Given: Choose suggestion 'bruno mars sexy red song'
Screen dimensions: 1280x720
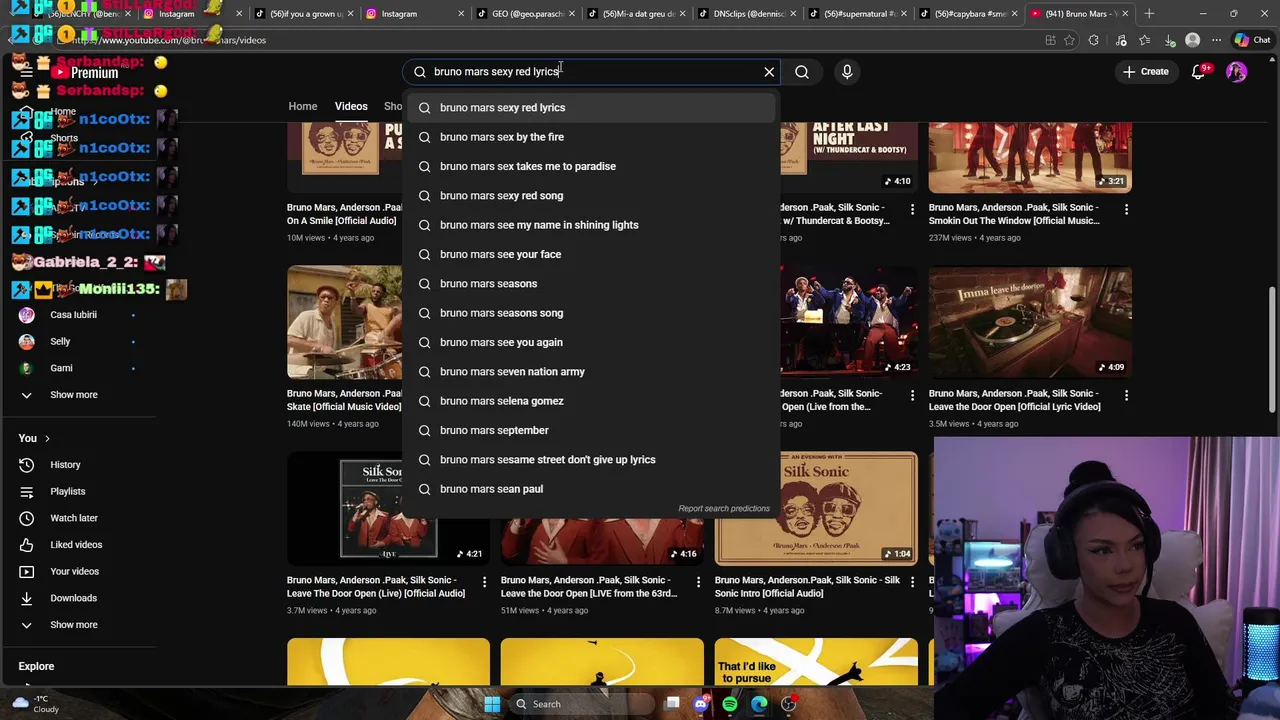Looking at the screenshot, I should point(591,196).
